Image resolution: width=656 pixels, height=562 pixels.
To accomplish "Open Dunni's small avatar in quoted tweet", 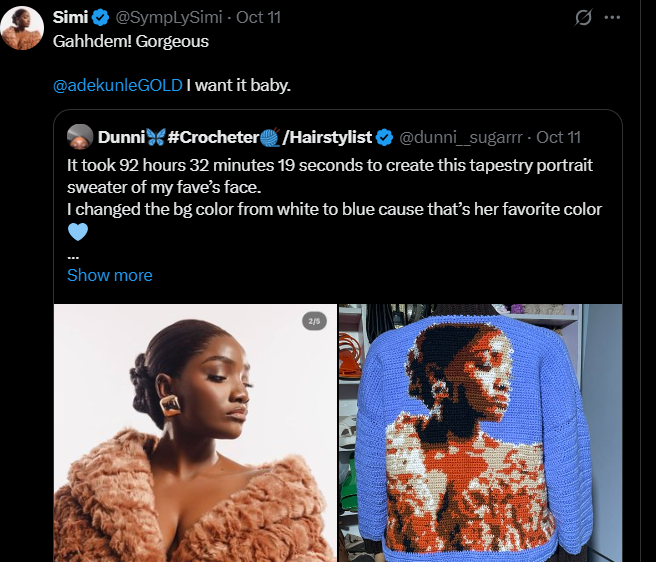I will (x=80, y=137).
